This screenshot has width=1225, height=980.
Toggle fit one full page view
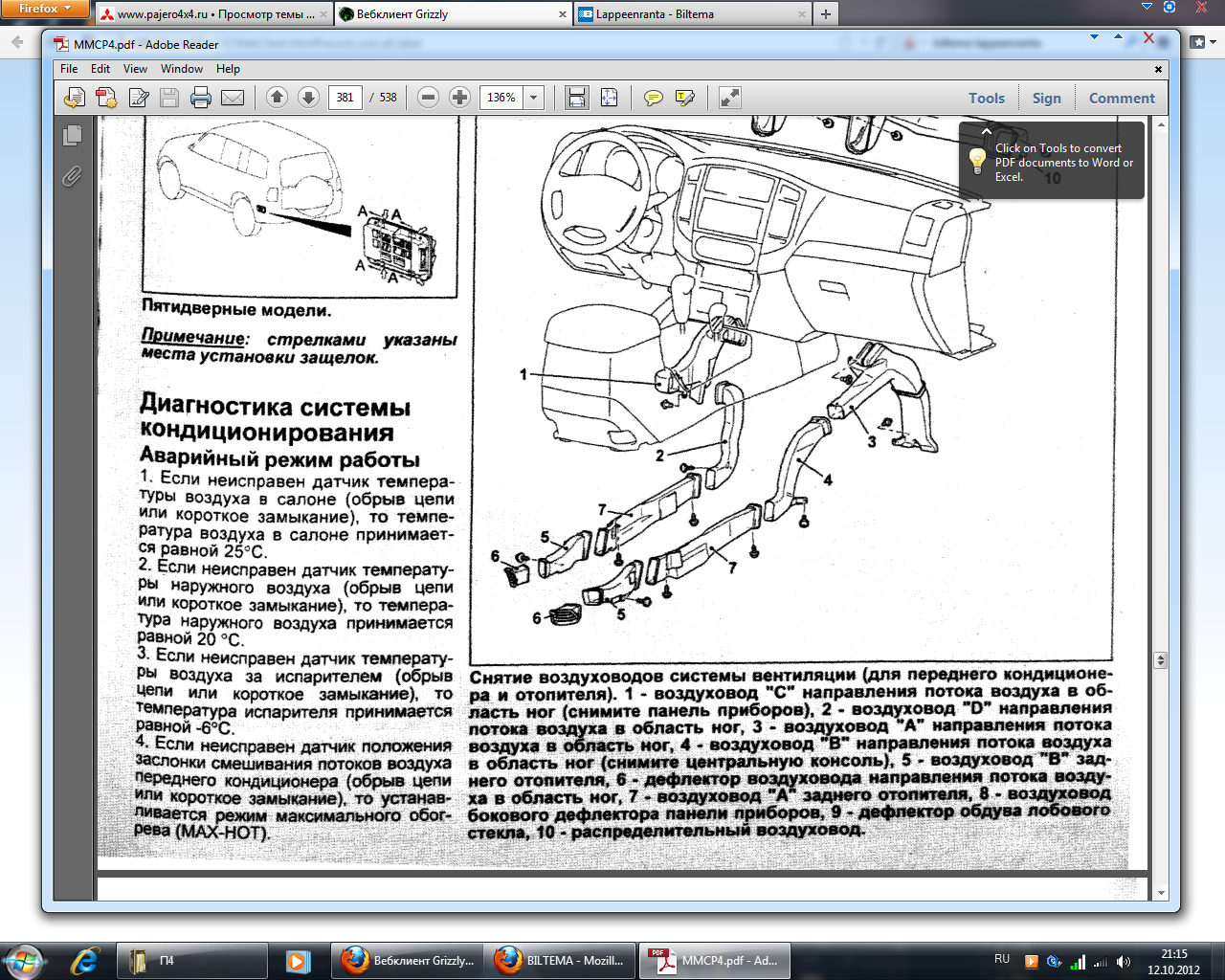click(x=609, y=98)
